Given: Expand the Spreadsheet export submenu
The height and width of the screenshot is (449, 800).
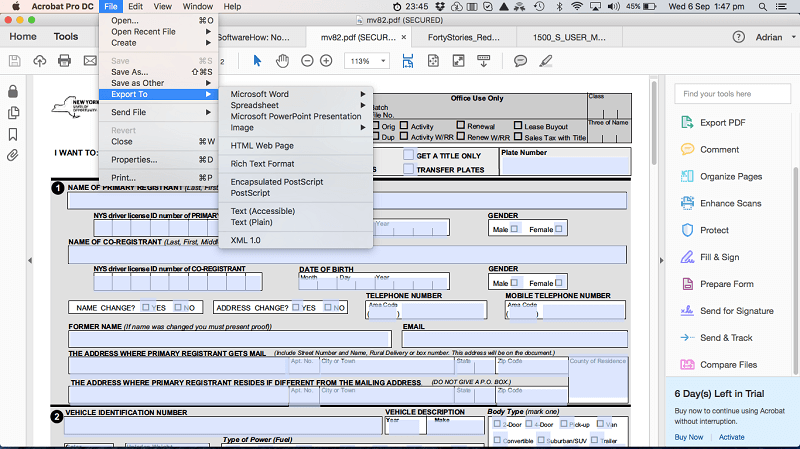Looking at the screenshot, I should tap(296, 105).
